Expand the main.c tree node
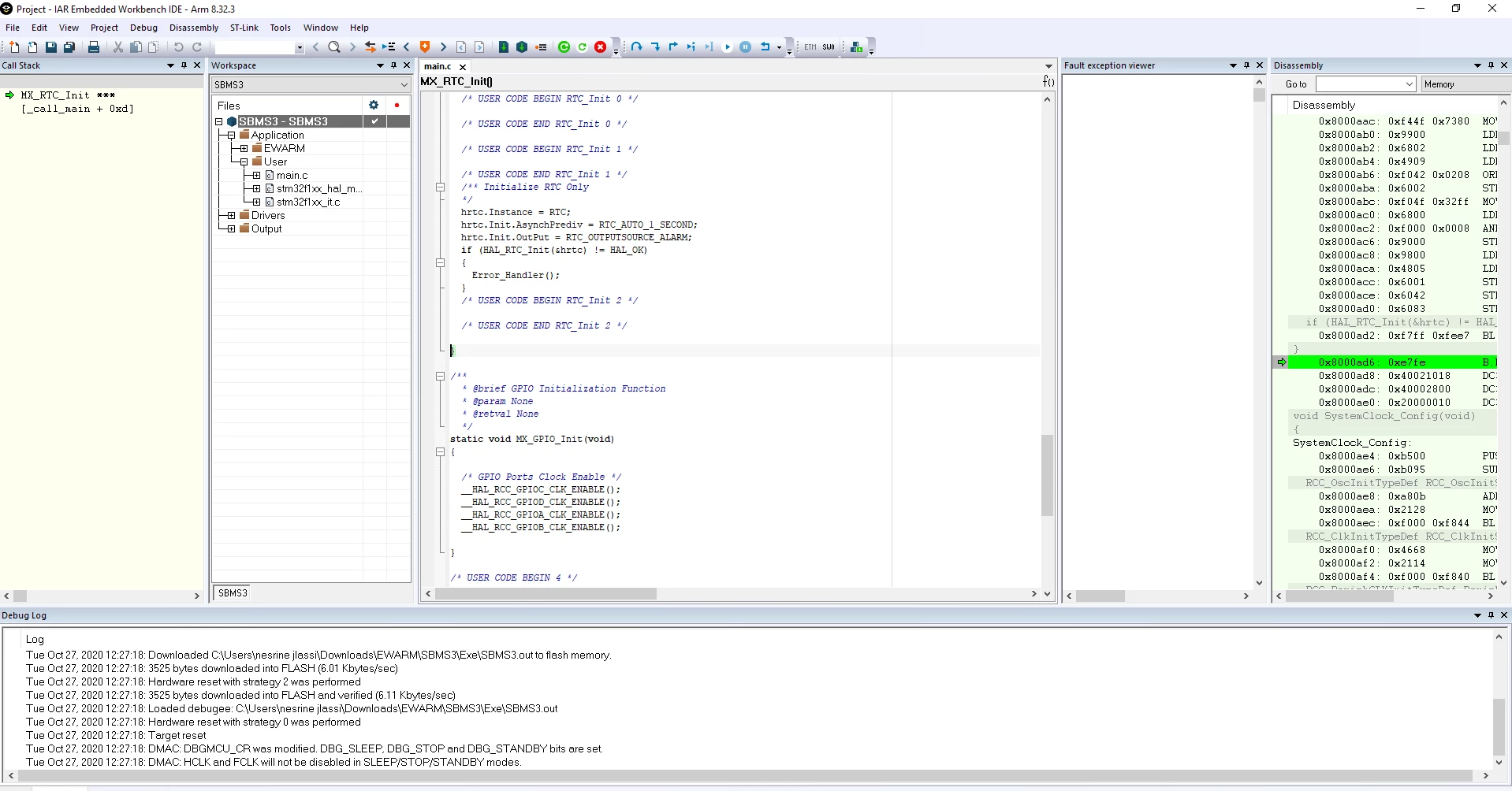Screen dimensions: 1512x791 pyautogui.click(x=256, y=175)
